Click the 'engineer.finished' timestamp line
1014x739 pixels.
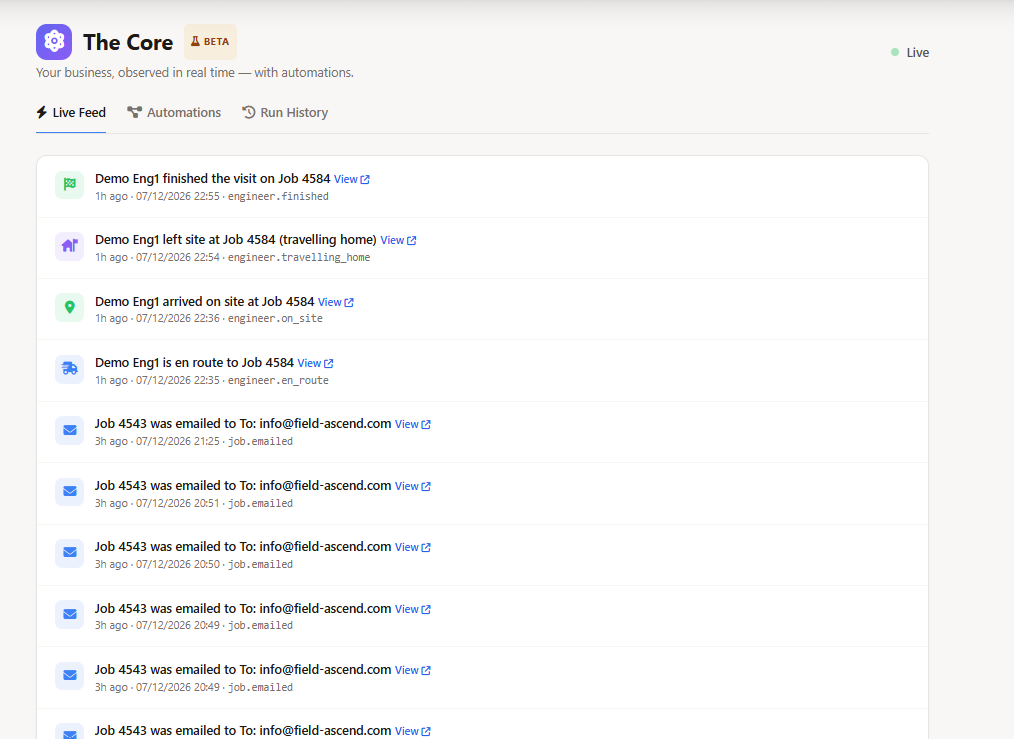[x=212, y=196]
